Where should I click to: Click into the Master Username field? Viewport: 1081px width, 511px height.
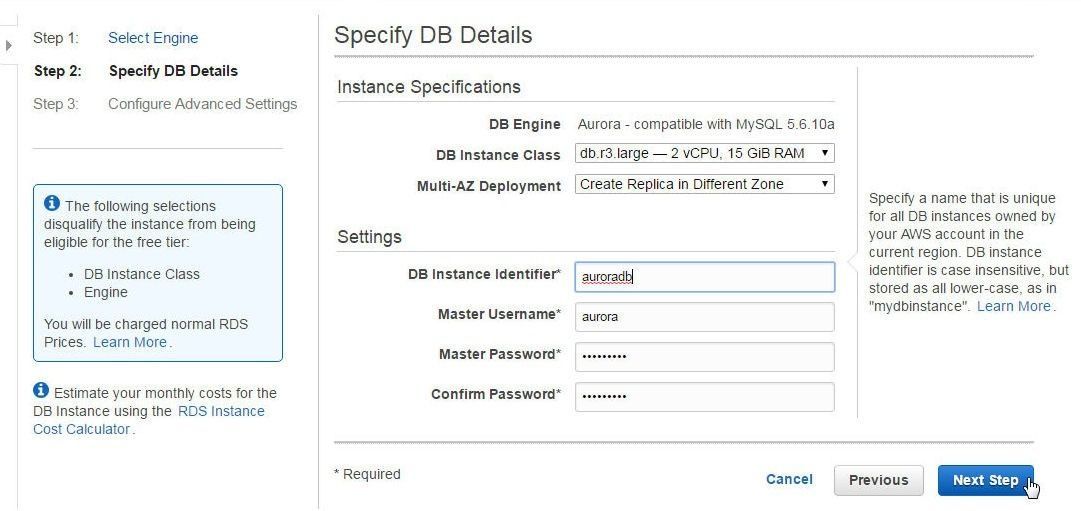[705, 317]
